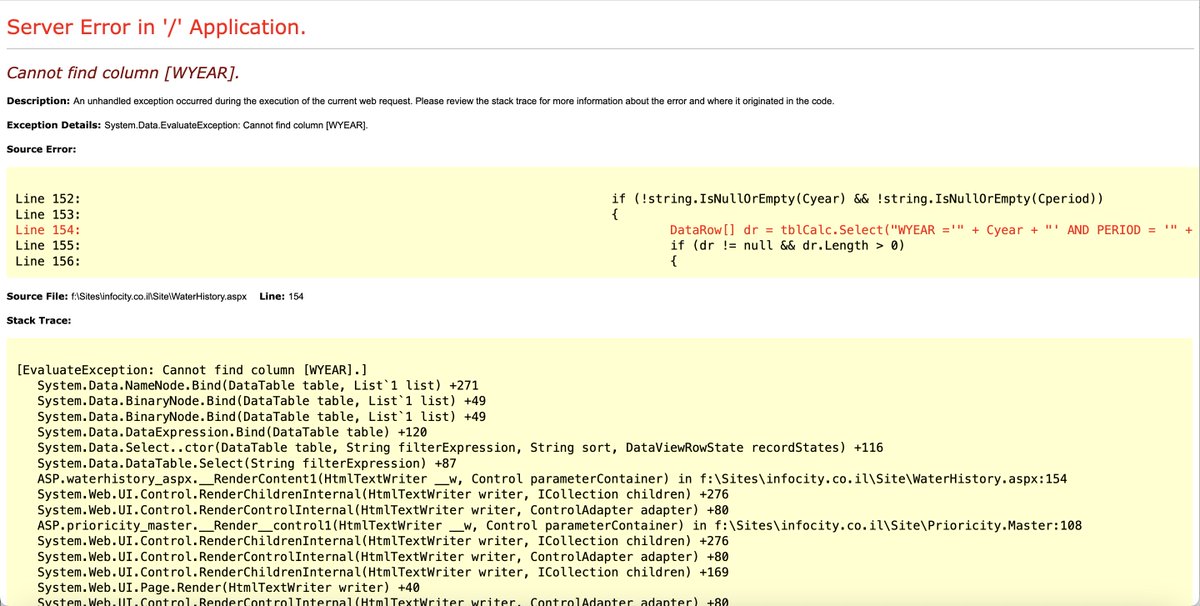The height and width of the screenshot is (606, 1200).
Task: Click the ASP.waterhistory_aspx.__RenderContent1 trace line
Action: tap(552, 479)
